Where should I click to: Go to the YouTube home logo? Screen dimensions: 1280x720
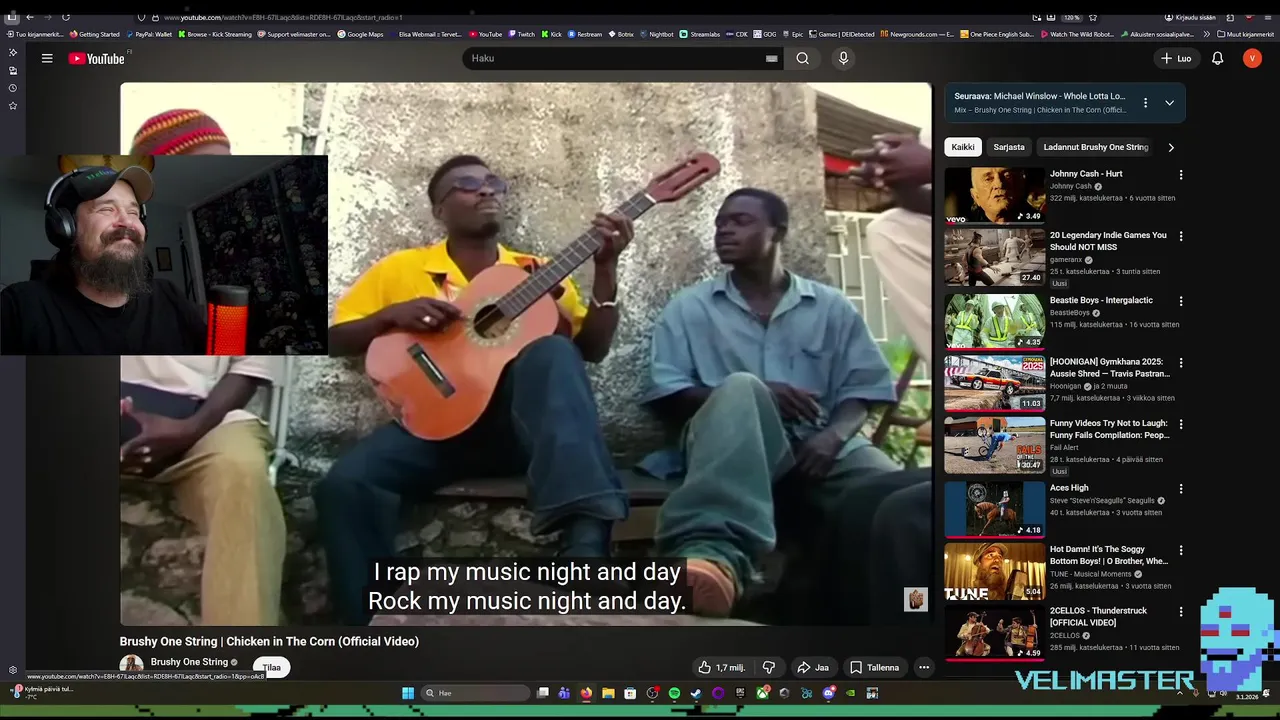[x=96, y=58]
